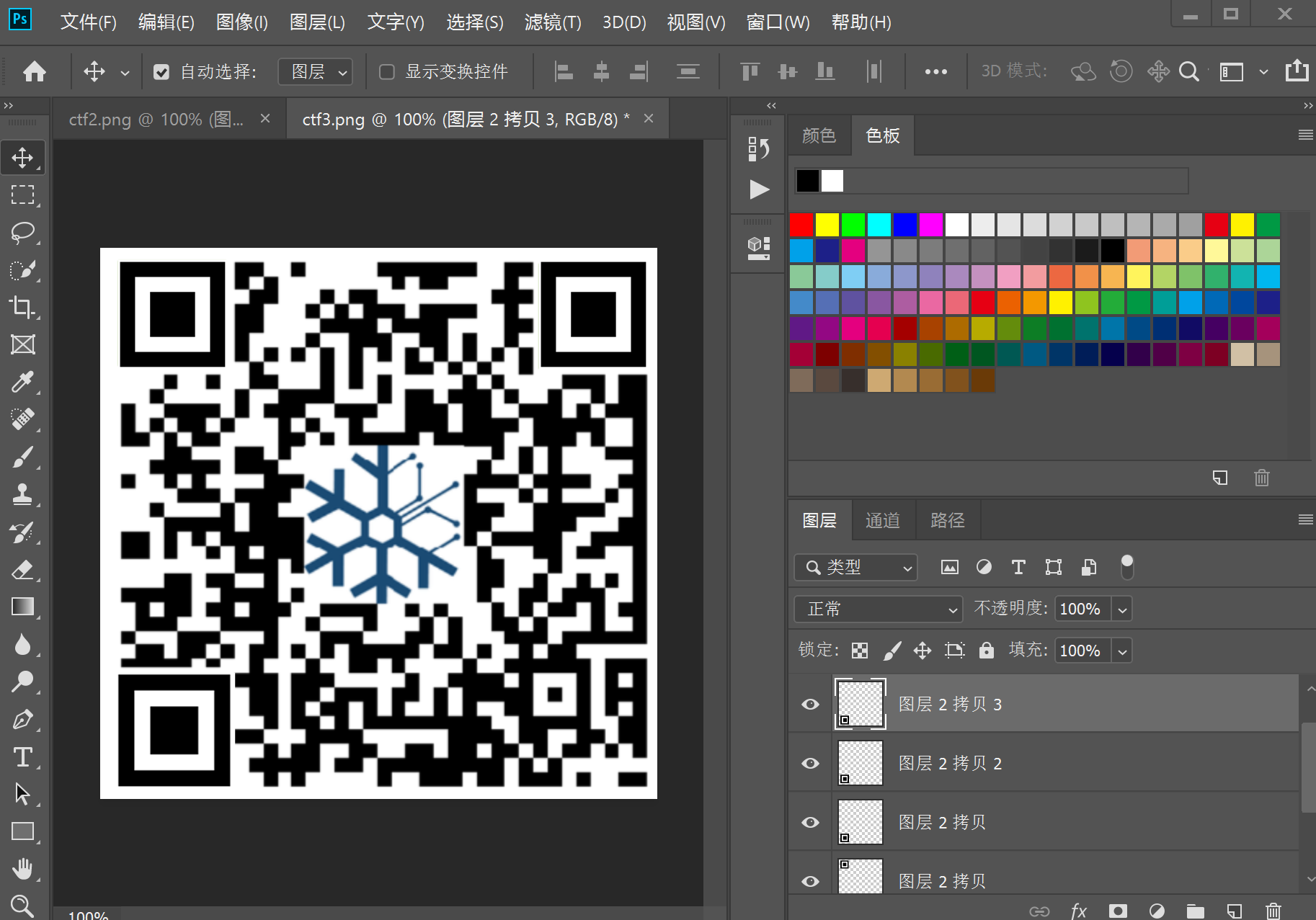Select the Eraser tool
This screenshot has height=920, width=1316.
click(22, 570)
